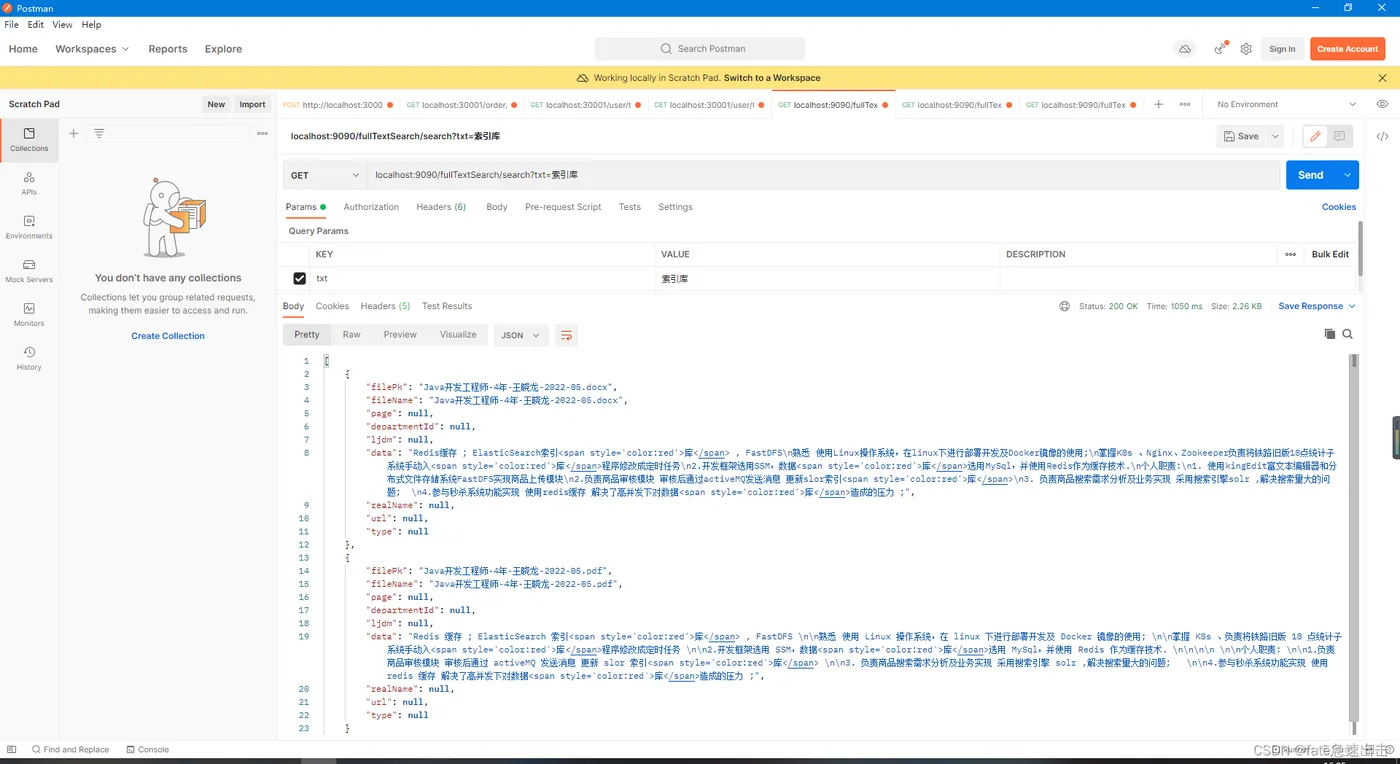Viewport: 1400px width, 764px height.
Task: Click Bulk Edit in the params table
Action: point(1330,254)
